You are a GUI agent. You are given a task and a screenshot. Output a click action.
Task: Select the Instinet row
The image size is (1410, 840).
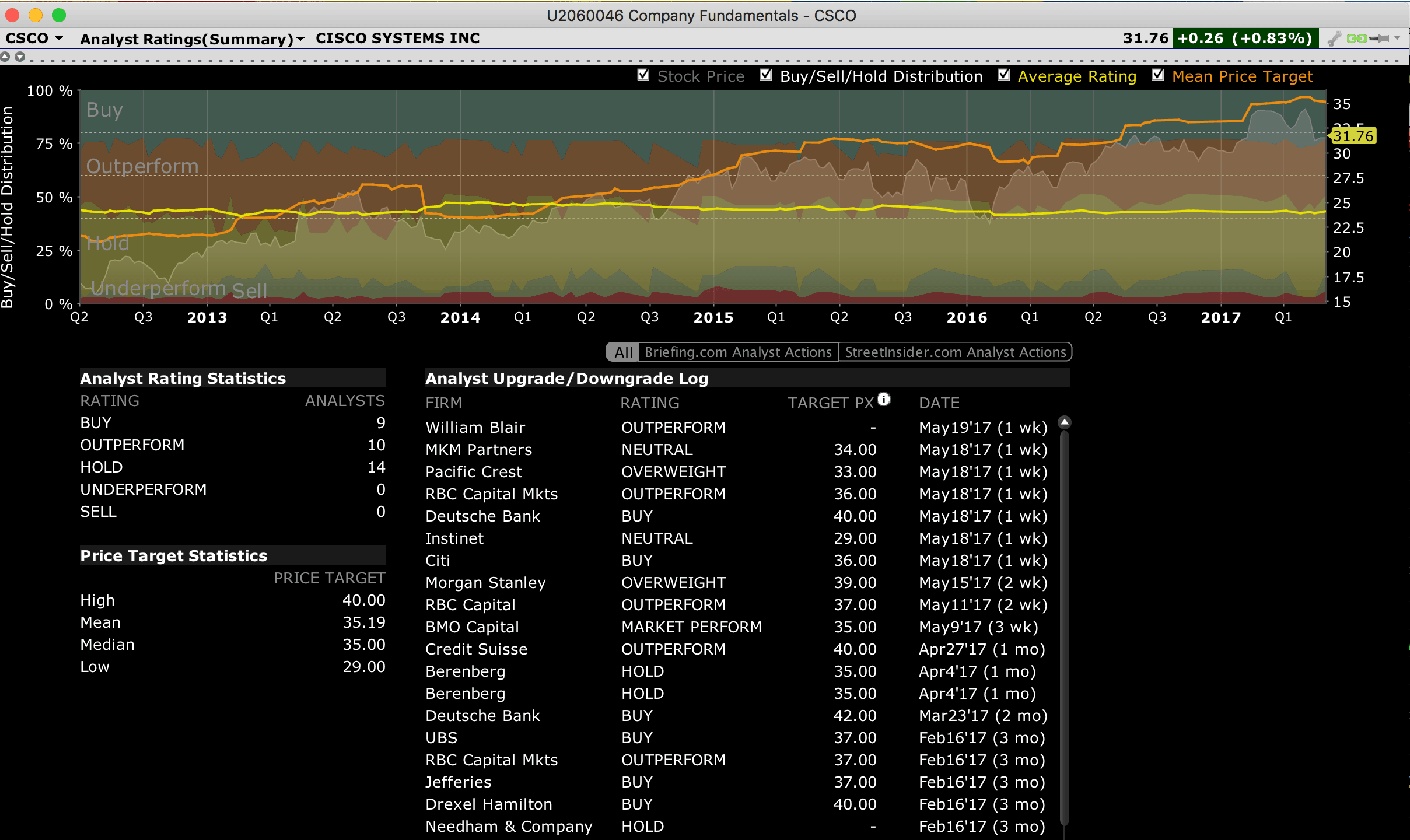(737, 538)
